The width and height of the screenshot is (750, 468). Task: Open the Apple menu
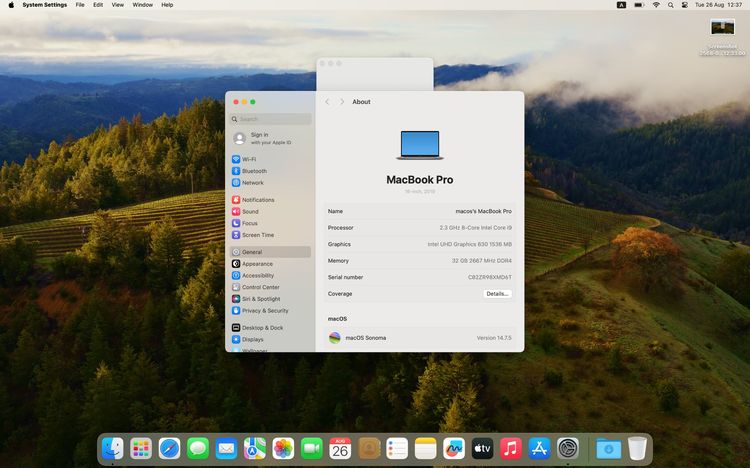click(11, 5)
